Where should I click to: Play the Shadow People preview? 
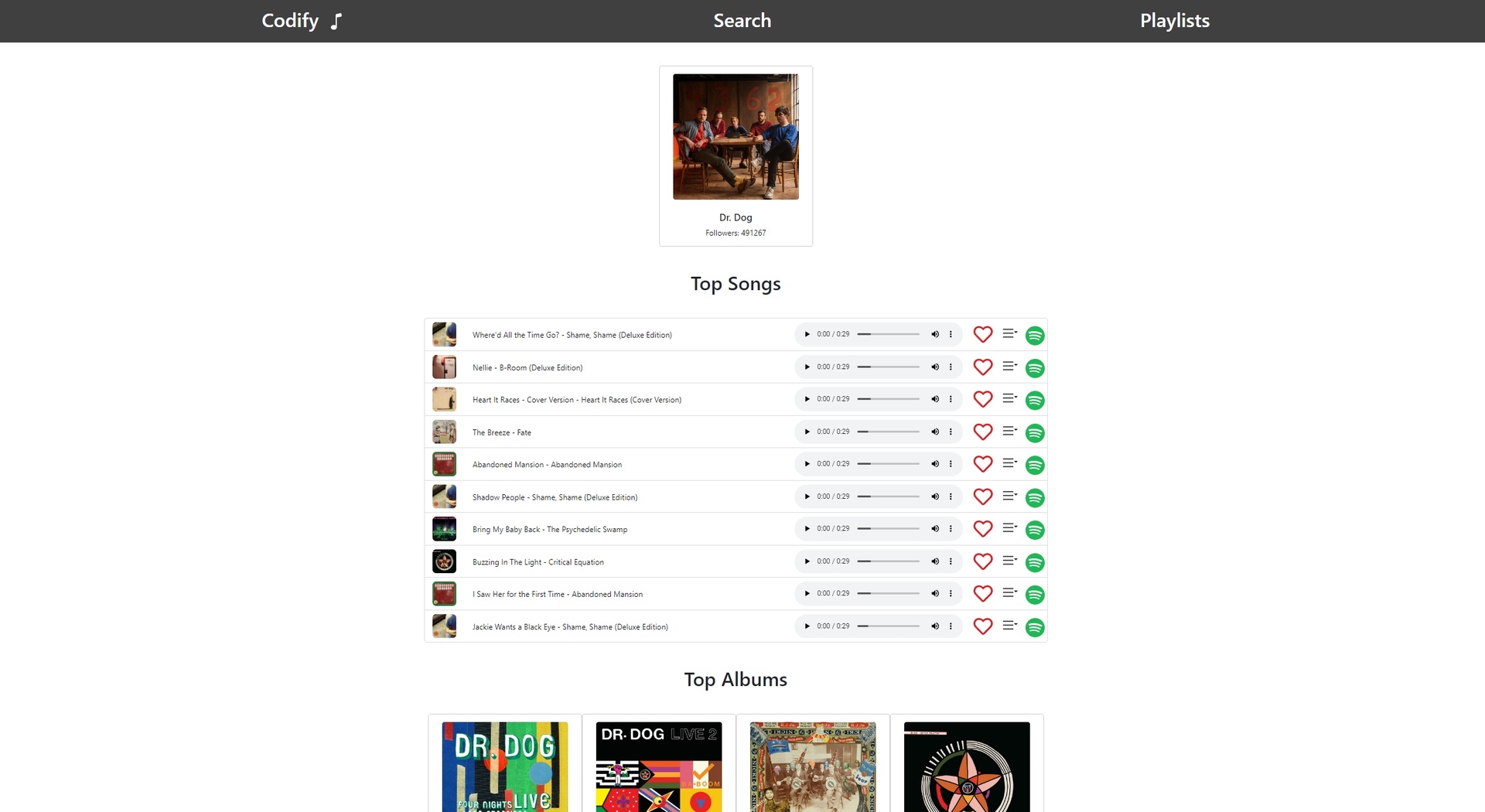click(x=807, y=496)
